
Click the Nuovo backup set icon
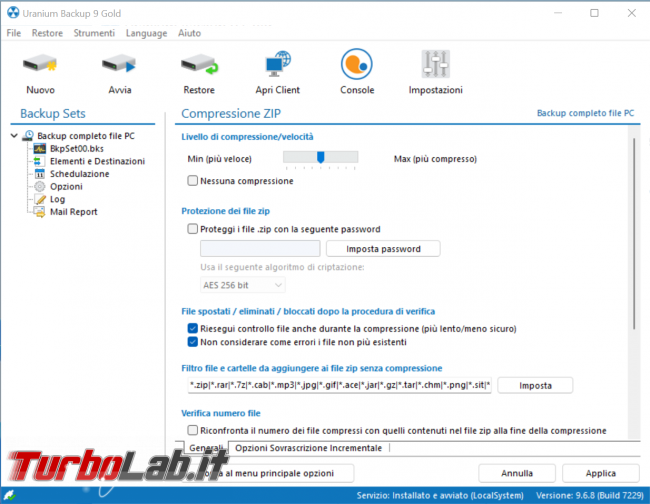[x=40, y=64]
